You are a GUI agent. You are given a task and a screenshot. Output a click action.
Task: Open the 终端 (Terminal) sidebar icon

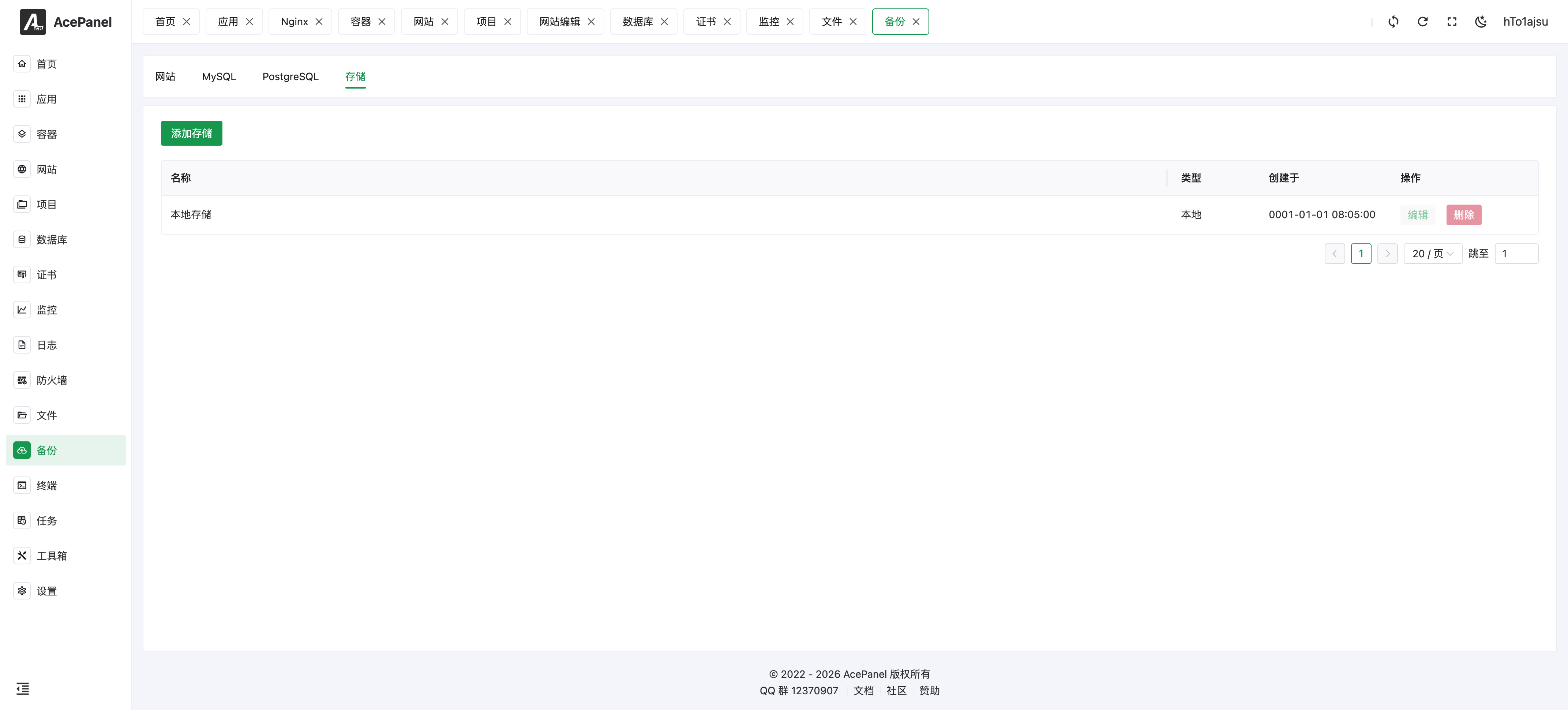(22, 485)
